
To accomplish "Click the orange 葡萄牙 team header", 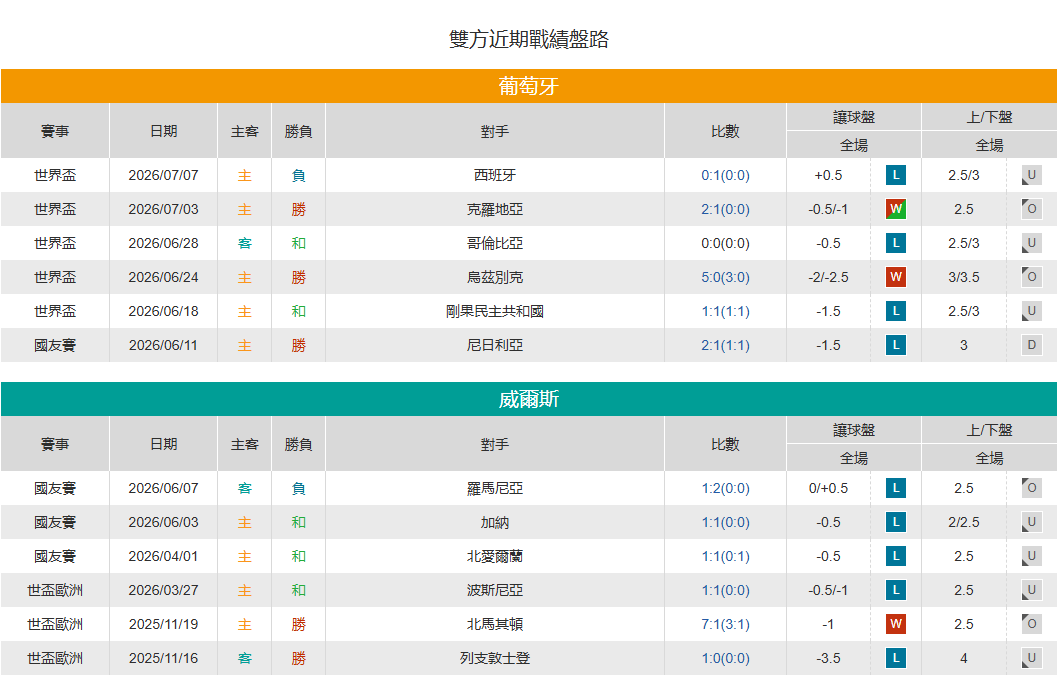I will click(529, 86).
